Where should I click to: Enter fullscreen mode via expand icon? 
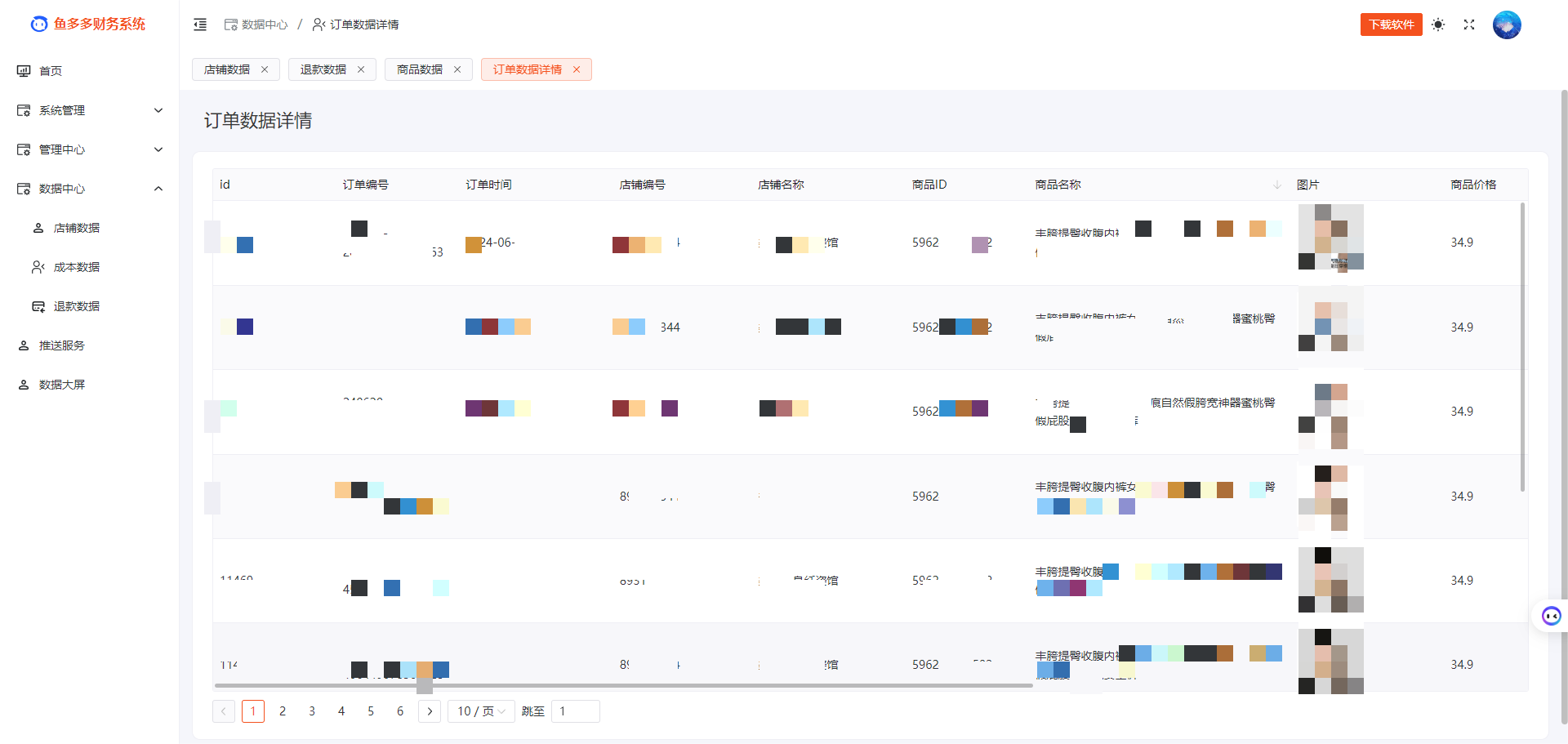click(x=1469, y=25)
